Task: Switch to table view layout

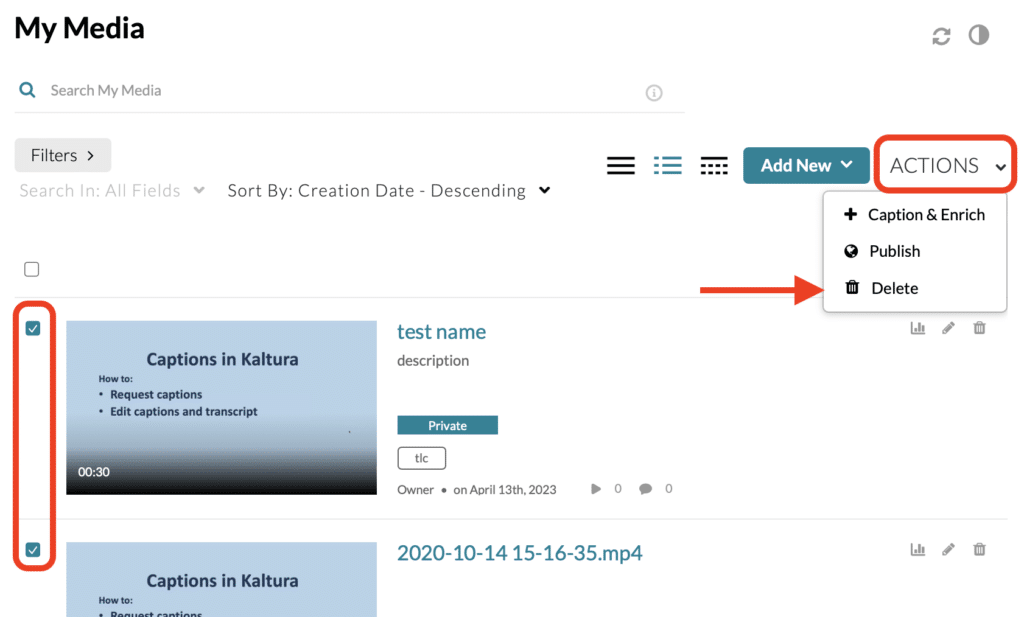Action: coord(714,165)
